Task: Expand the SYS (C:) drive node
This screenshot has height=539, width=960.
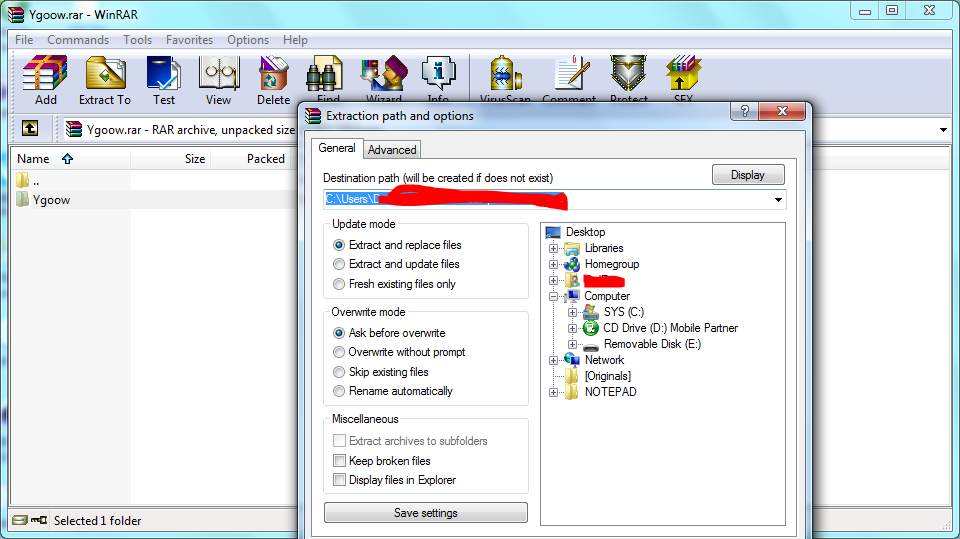Action: point(572,312)
